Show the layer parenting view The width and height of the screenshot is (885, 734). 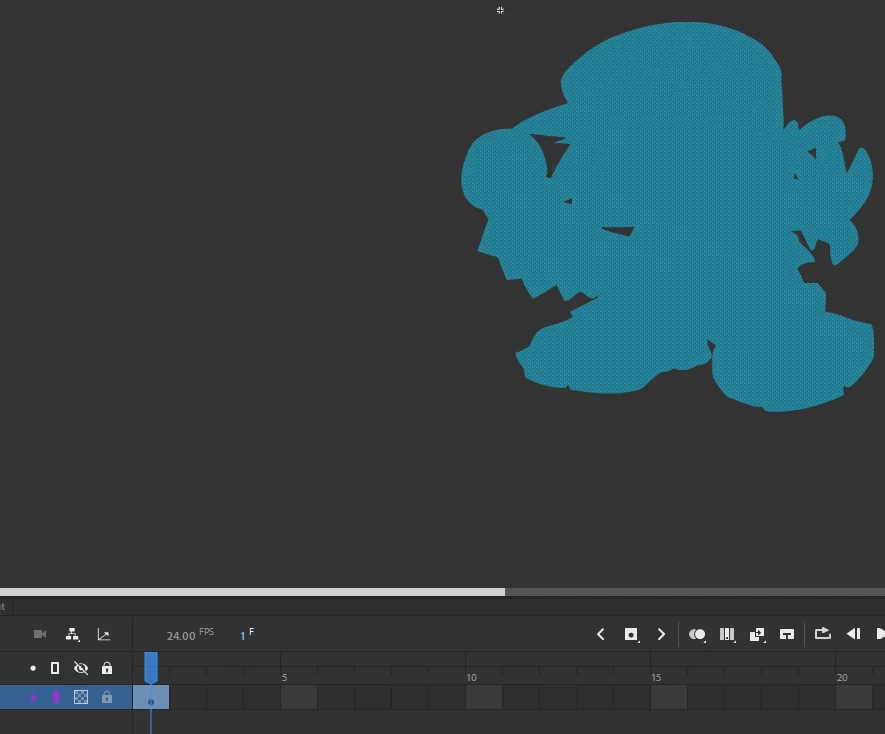point(72,634)
